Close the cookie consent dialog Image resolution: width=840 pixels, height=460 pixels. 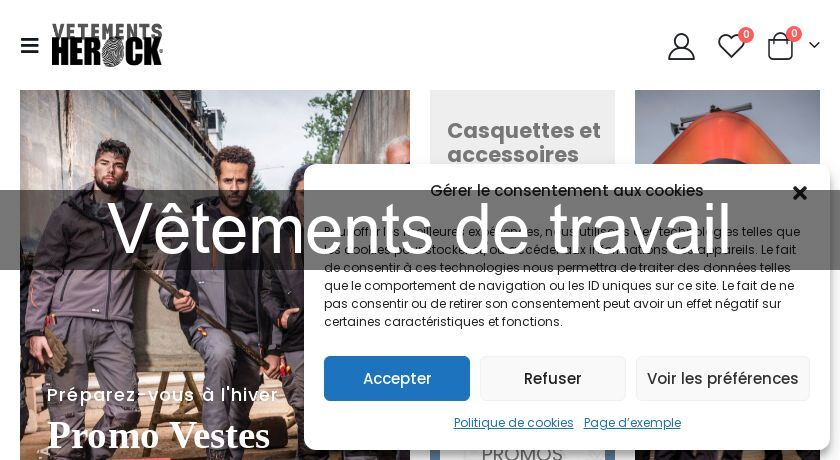(799, 193)
